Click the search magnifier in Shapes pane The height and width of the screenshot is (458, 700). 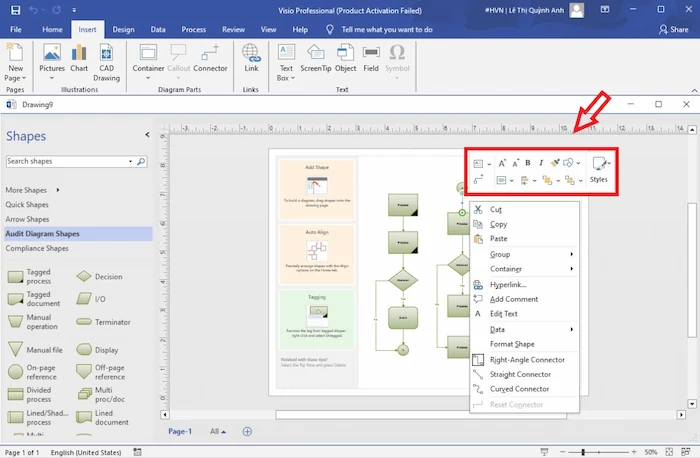141,161
